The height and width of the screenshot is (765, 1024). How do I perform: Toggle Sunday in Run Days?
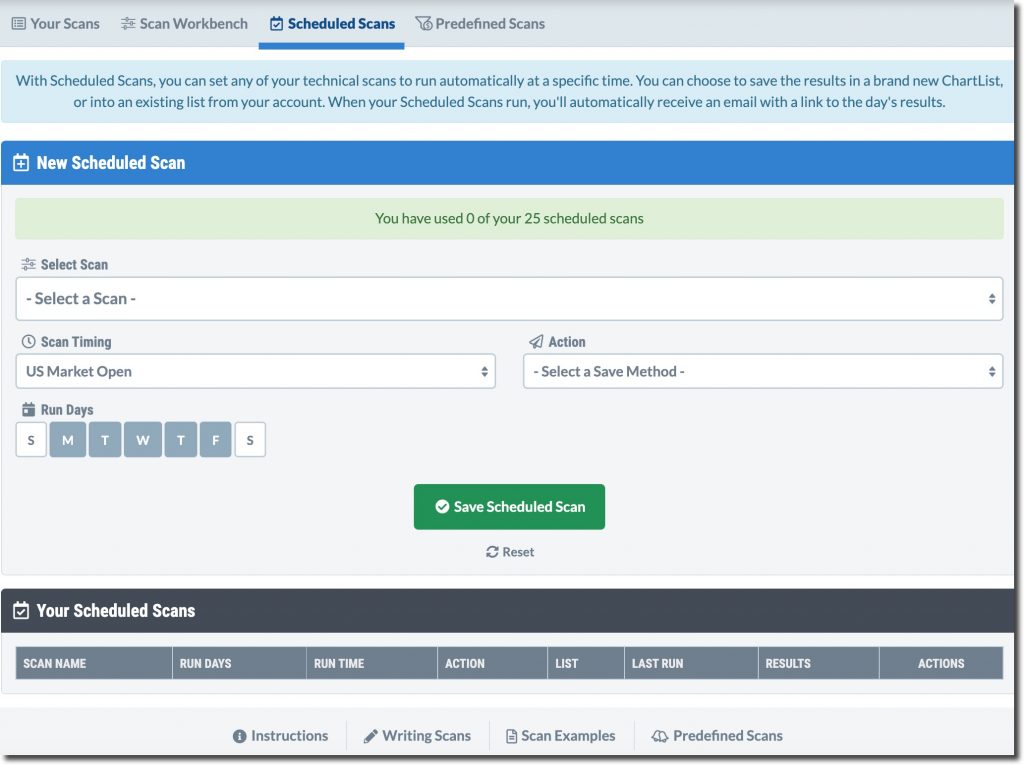click(x=31, y=440)
